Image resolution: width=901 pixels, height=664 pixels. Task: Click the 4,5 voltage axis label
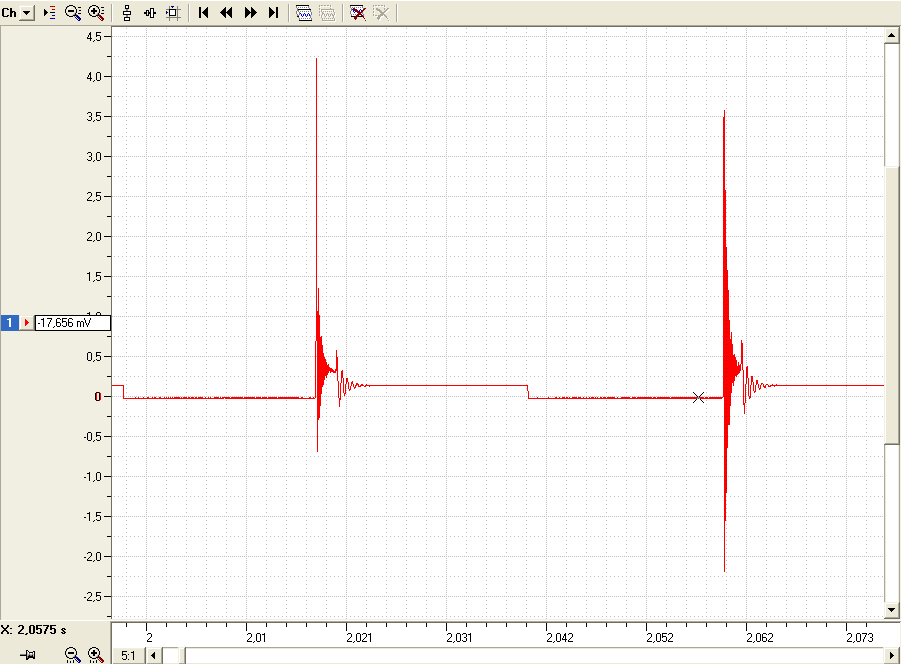(94, 37)
